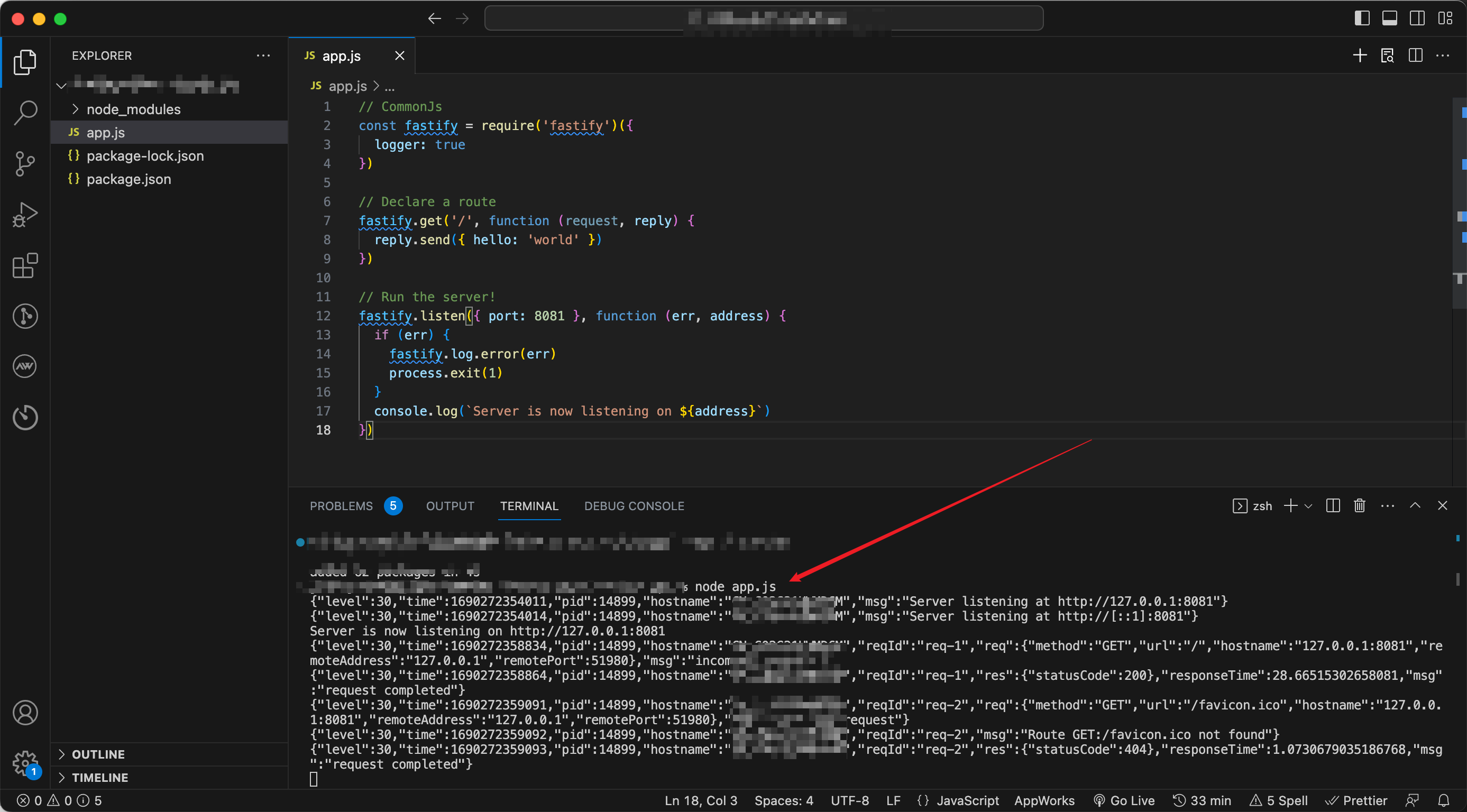Screen dimensions: 1467x812
Task: Click the AppWorks icon in activity bar
Action: [25, 366]
